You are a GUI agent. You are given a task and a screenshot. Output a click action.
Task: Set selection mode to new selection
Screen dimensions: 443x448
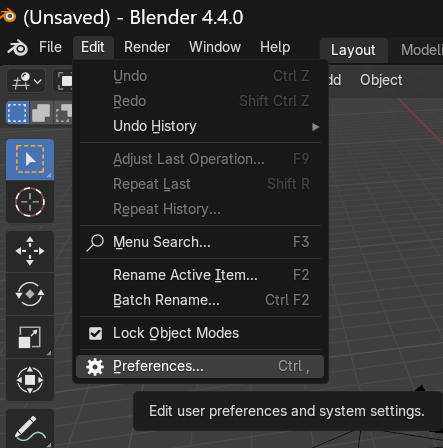click(x=17, y=113)
